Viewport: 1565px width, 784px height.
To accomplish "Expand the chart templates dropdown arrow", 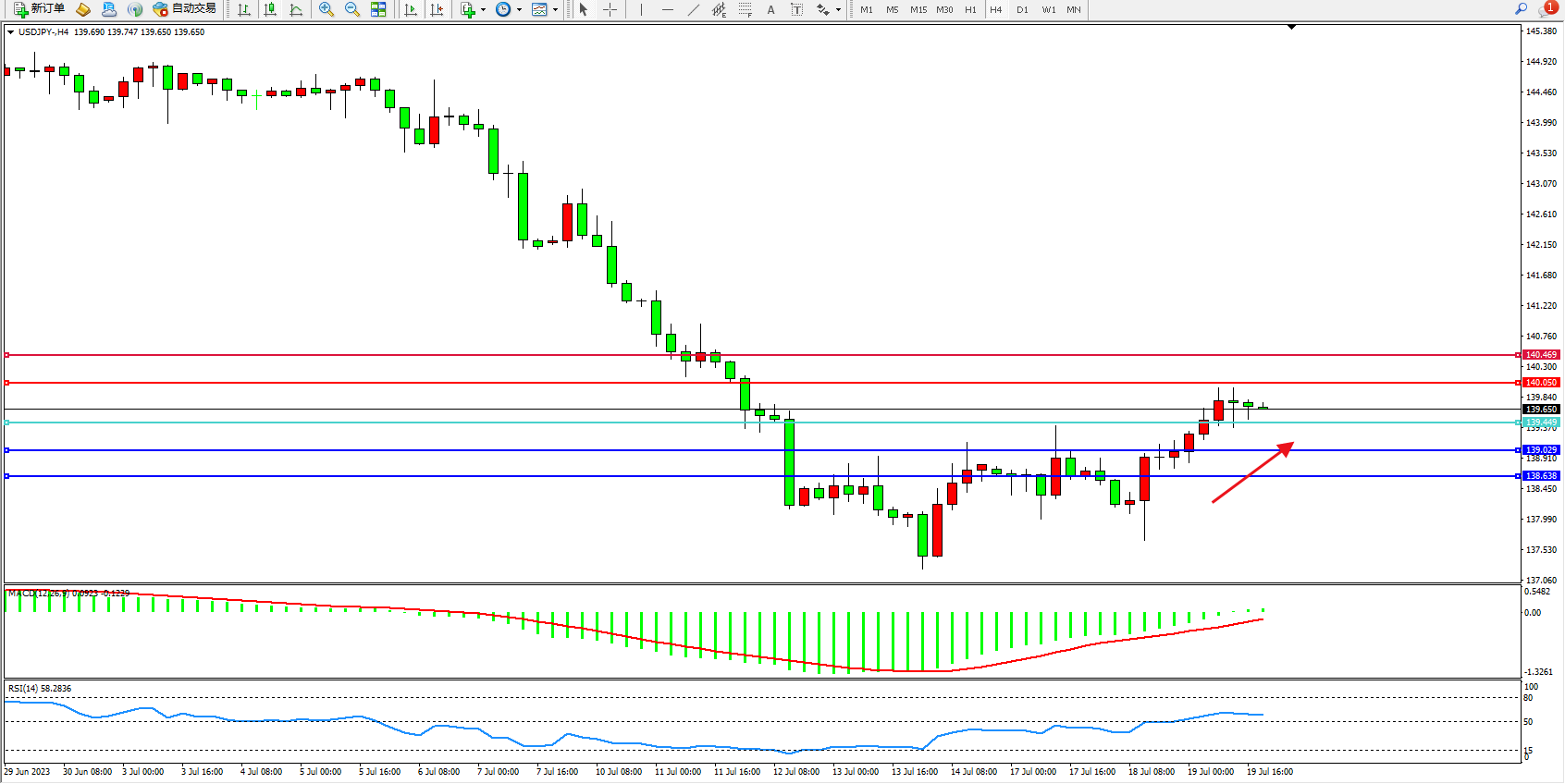I will 555,9.
